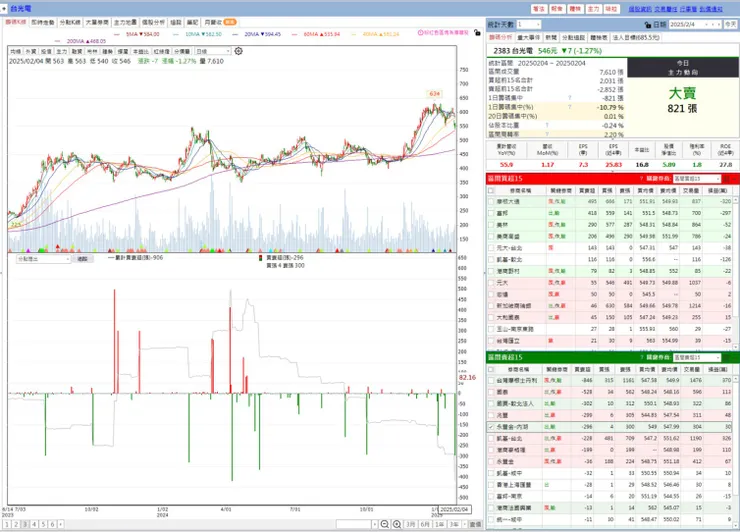Viewport: 740px width, 532px height.
Task: Click the middle date stepper arrow in the 日期 field
Action: point(713,25)
